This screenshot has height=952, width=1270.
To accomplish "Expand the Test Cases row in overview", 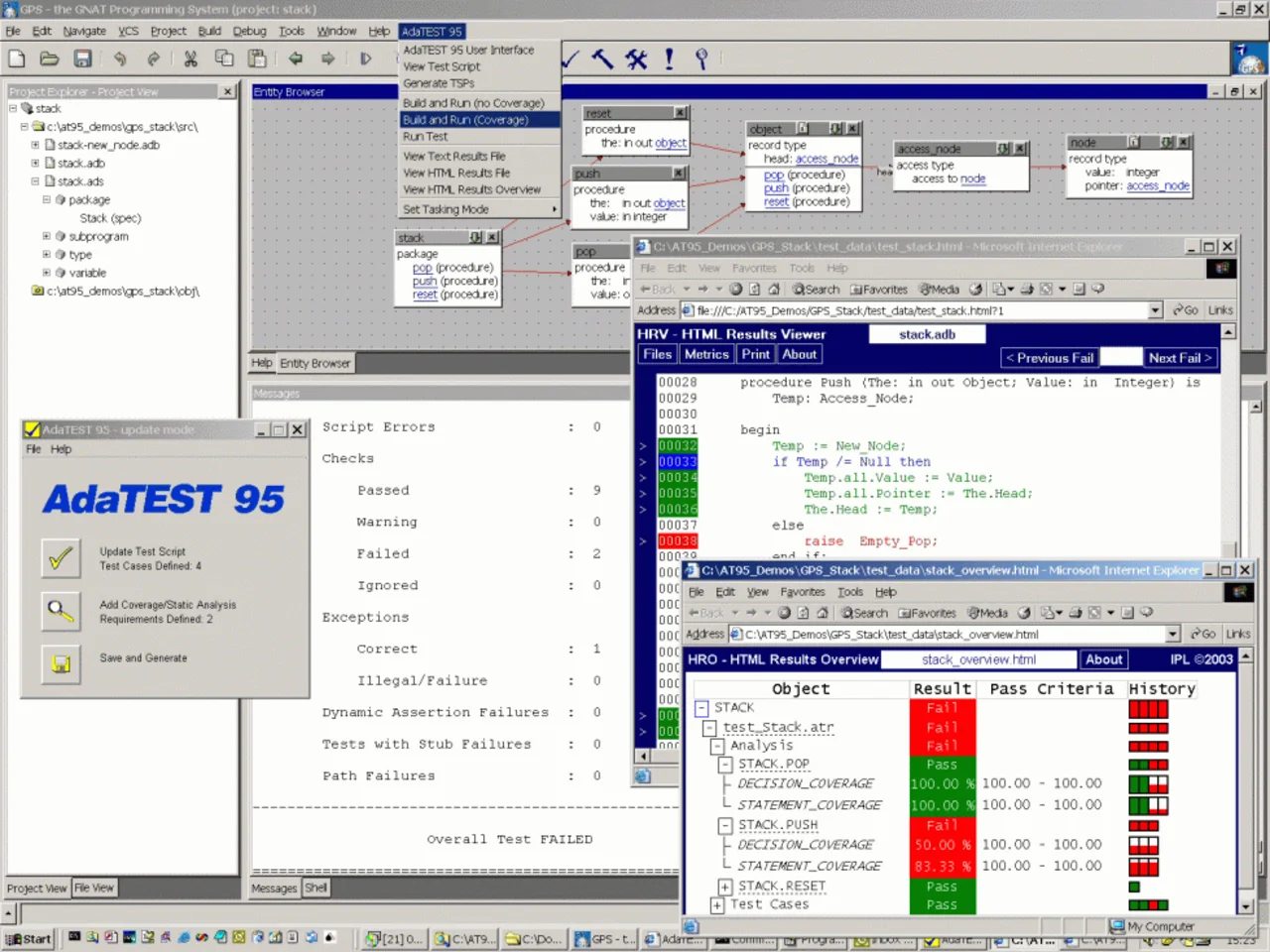I will click(716, 904).
